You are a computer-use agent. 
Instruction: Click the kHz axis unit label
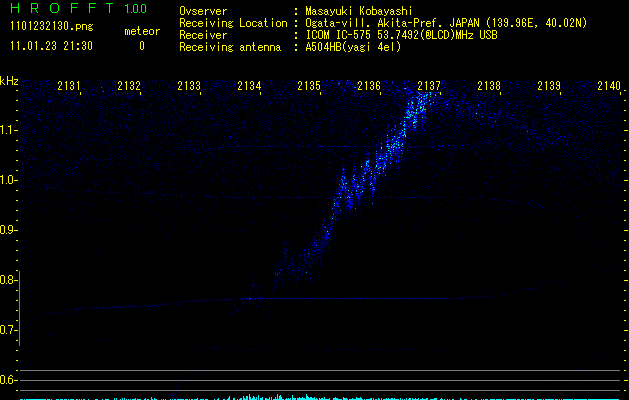pos(9,81)
